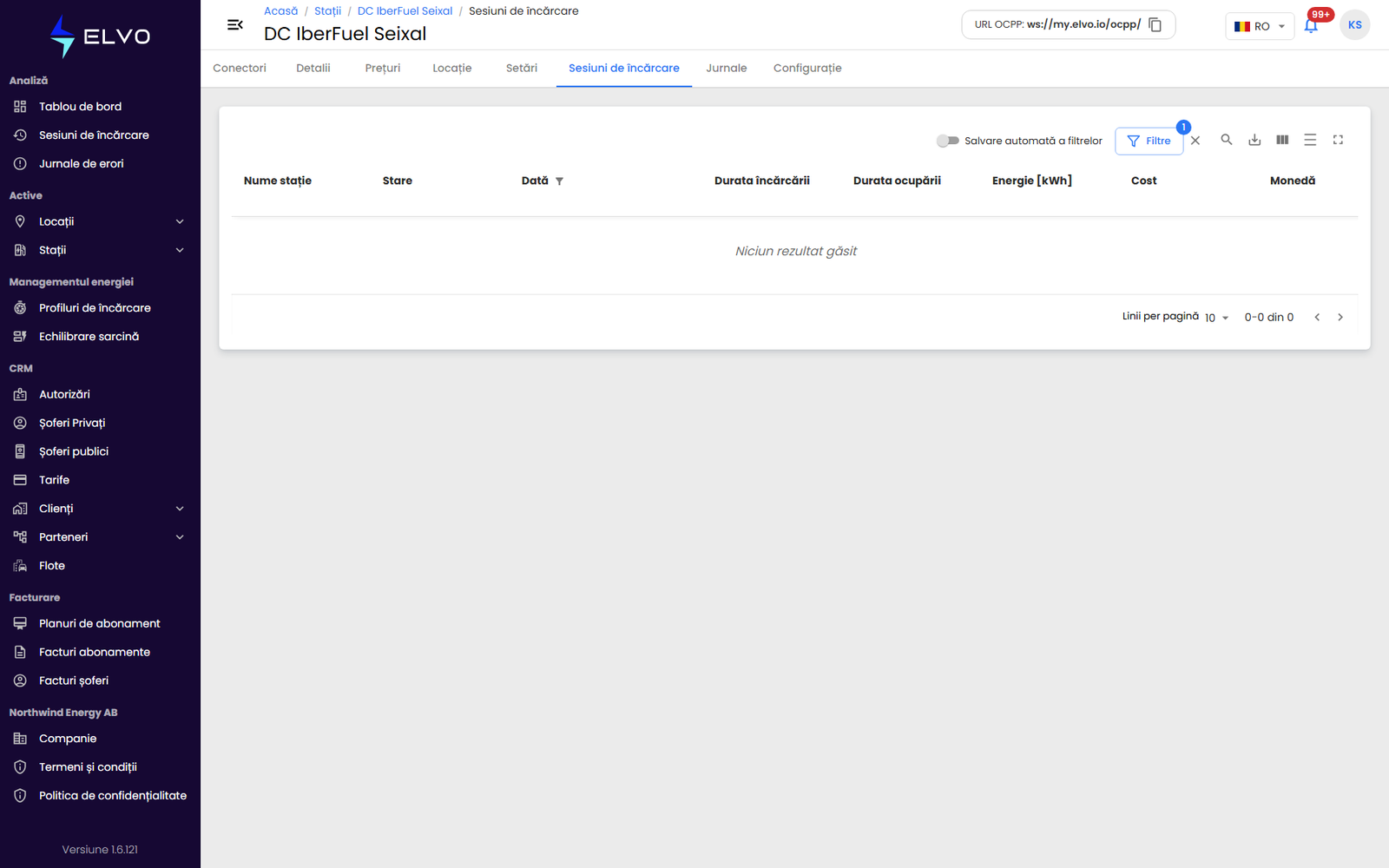The height and width of the screenshot is (868, 1389).
Task: Expand the Stații sidebar group
Action: coord(100,251)
